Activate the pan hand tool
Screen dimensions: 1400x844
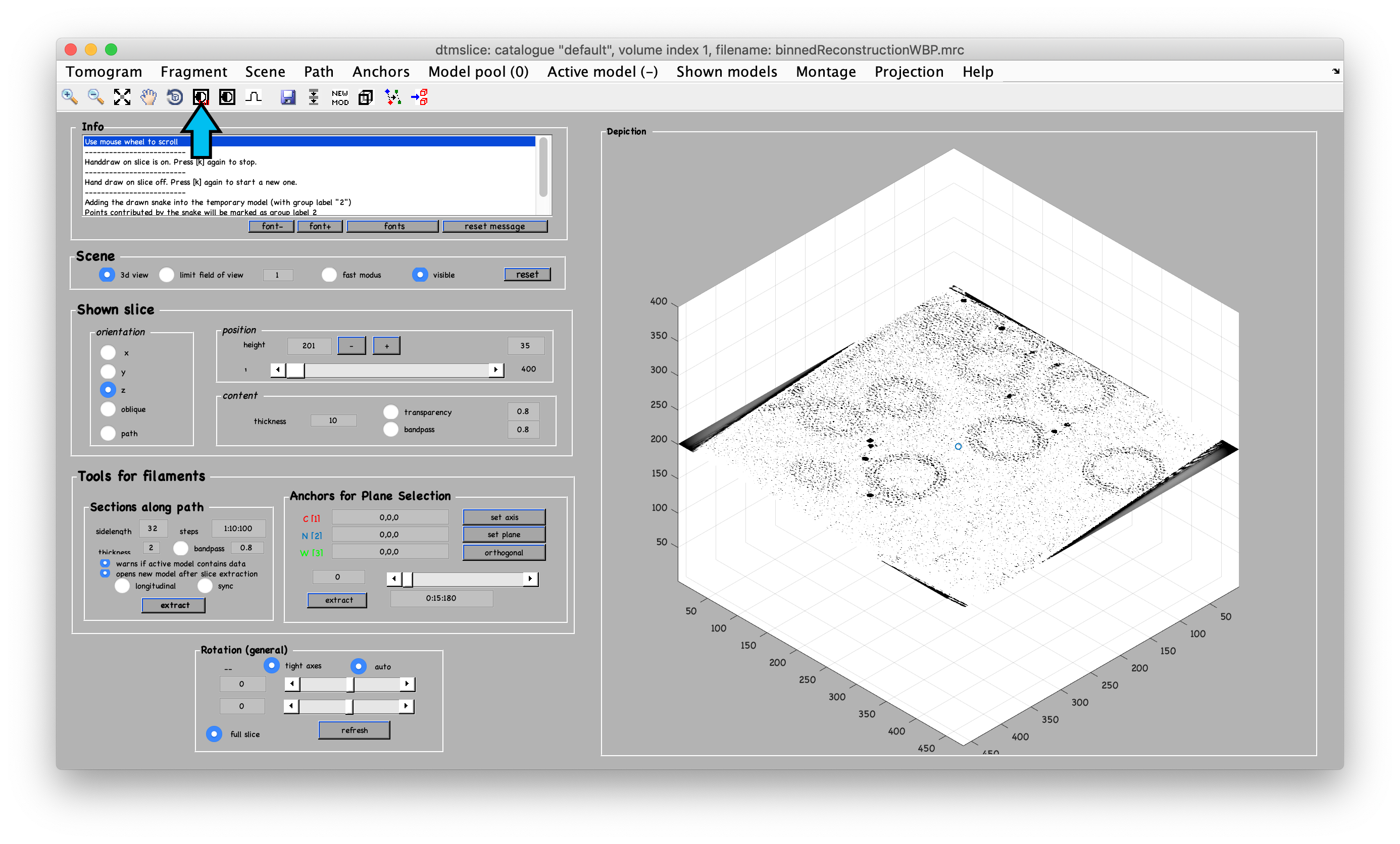[147, 96]
